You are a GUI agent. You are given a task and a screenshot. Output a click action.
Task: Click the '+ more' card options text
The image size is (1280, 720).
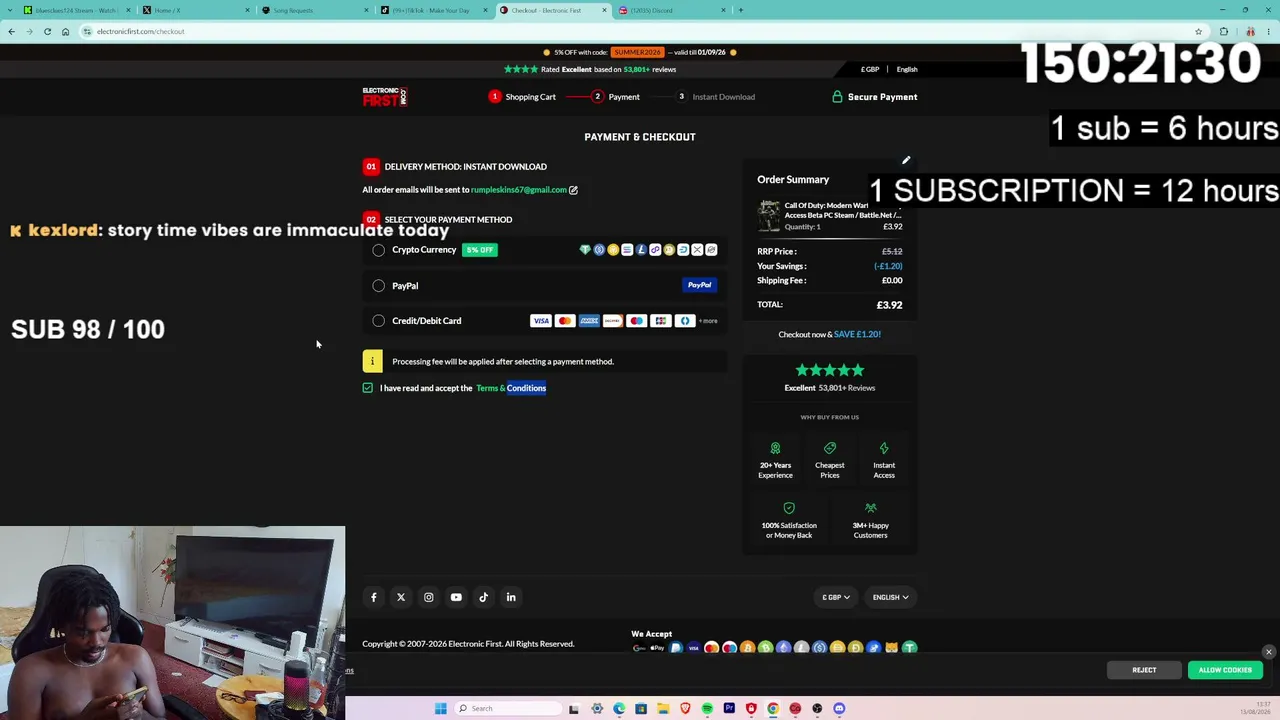(708, 321)
